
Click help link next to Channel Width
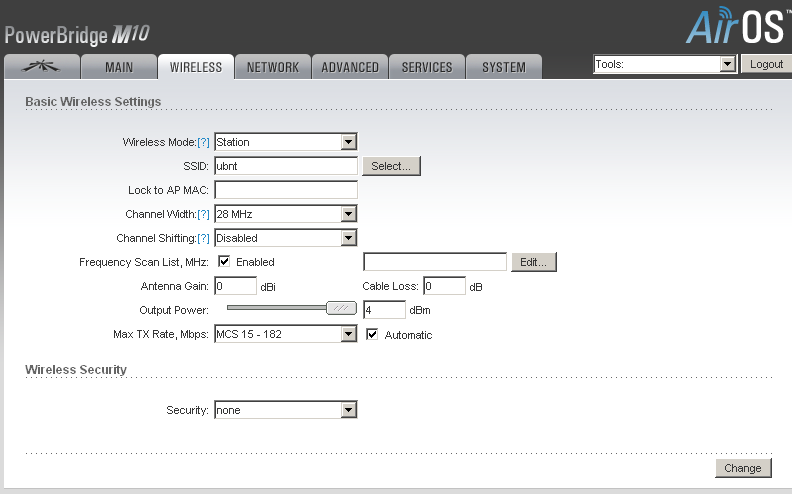pyautogui.click(x=203, y=214)
